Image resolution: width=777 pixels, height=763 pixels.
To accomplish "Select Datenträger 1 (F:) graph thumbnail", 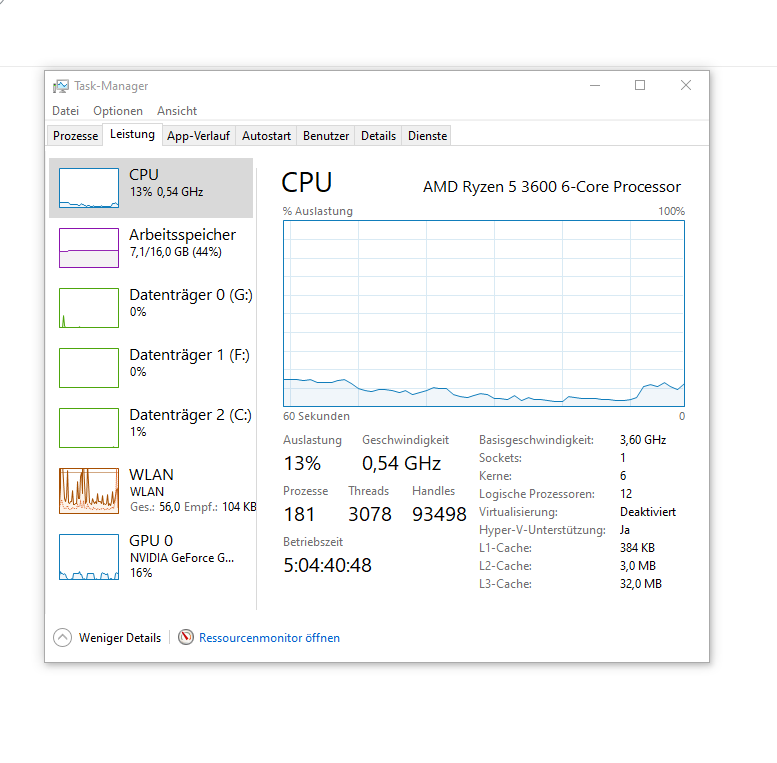I will pos(89,368).
